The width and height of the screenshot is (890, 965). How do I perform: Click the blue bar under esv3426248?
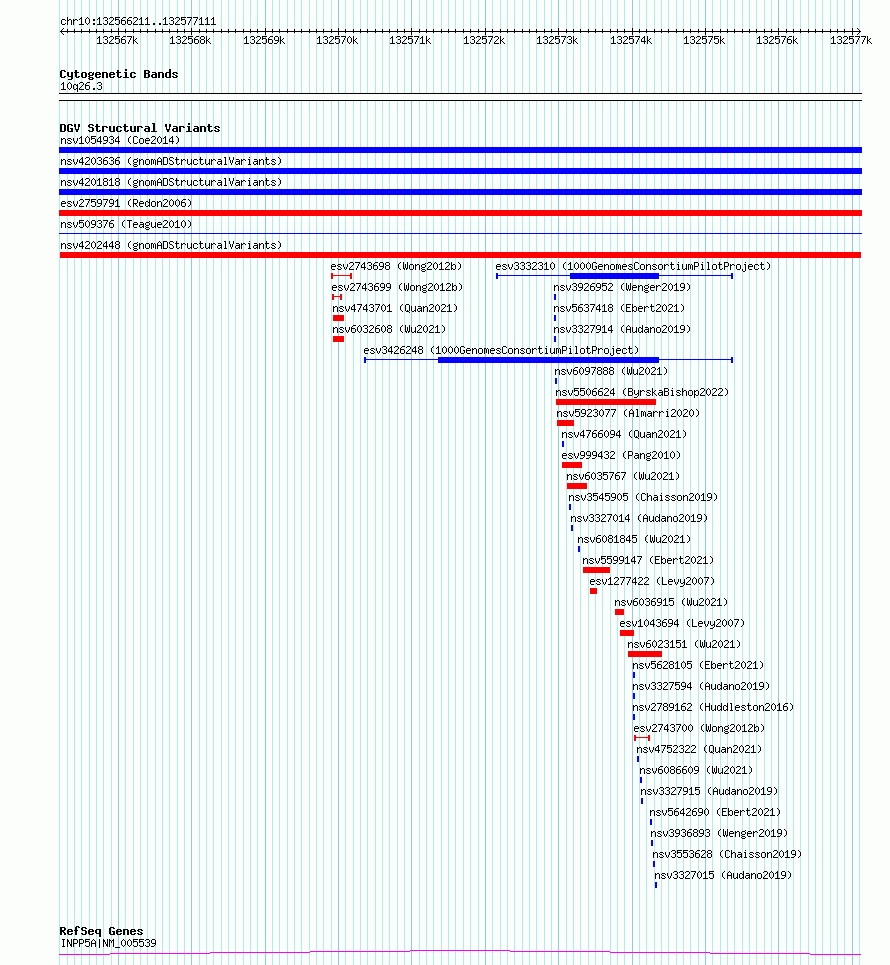548,360
